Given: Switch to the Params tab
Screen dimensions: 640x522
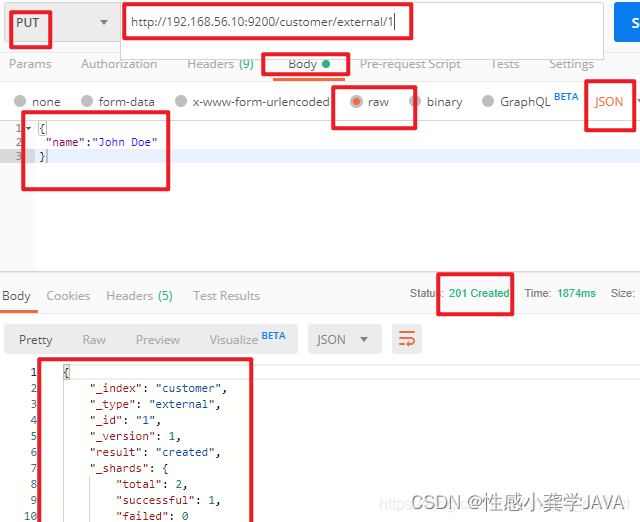Looking at the screenshot, I should point(30,64).
